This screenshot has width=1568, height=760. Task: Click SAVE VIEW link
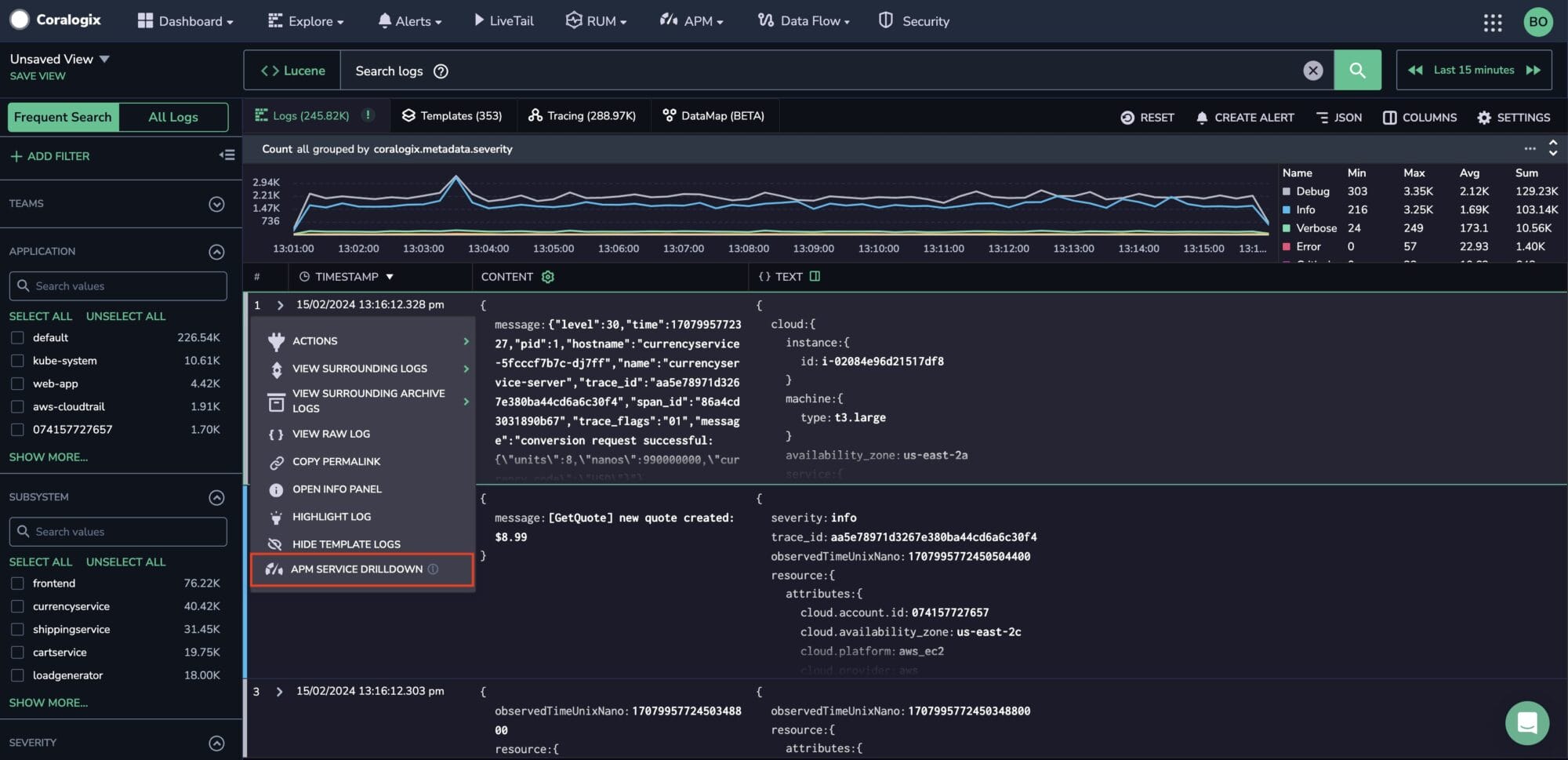click(38, 76)
